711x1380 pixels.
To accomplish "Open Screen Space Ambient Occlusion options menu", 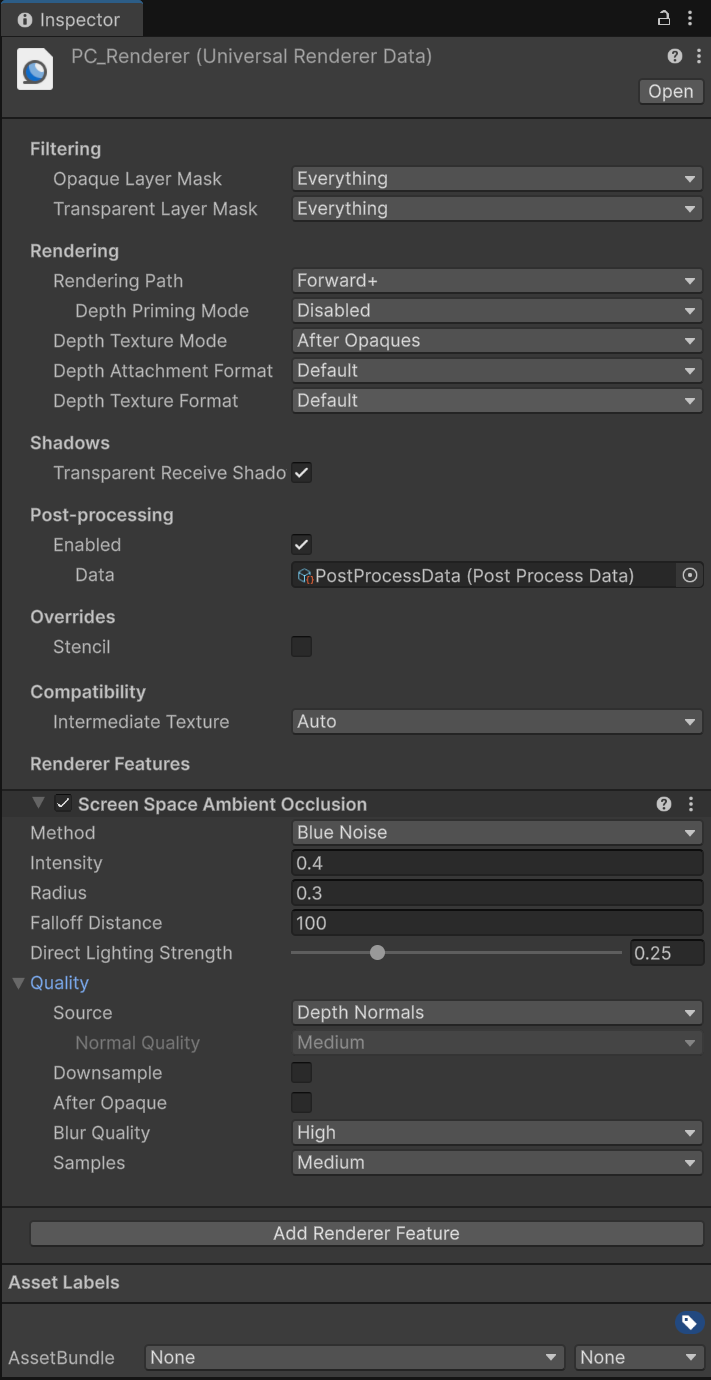I will 690,804.
